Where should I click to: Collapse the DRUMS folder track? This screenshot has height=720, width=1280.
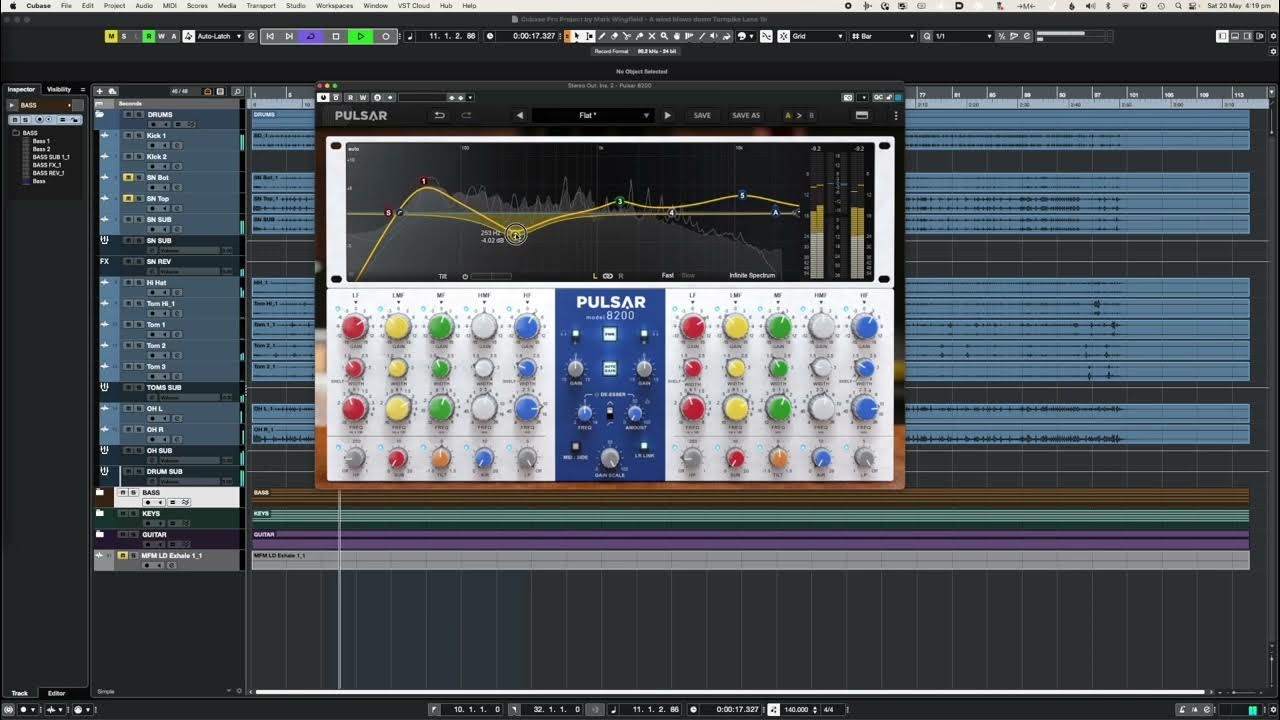100,115
